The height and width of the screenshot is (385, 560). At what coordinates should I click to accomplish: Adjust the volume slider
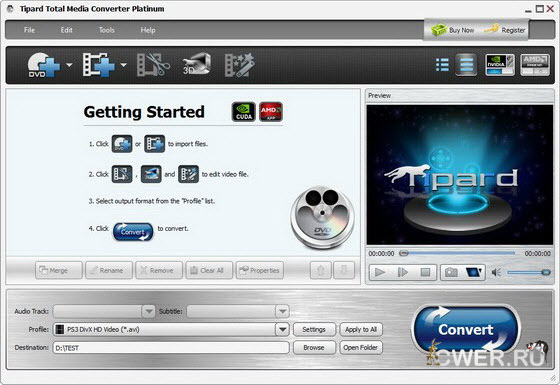pos(529,272)
